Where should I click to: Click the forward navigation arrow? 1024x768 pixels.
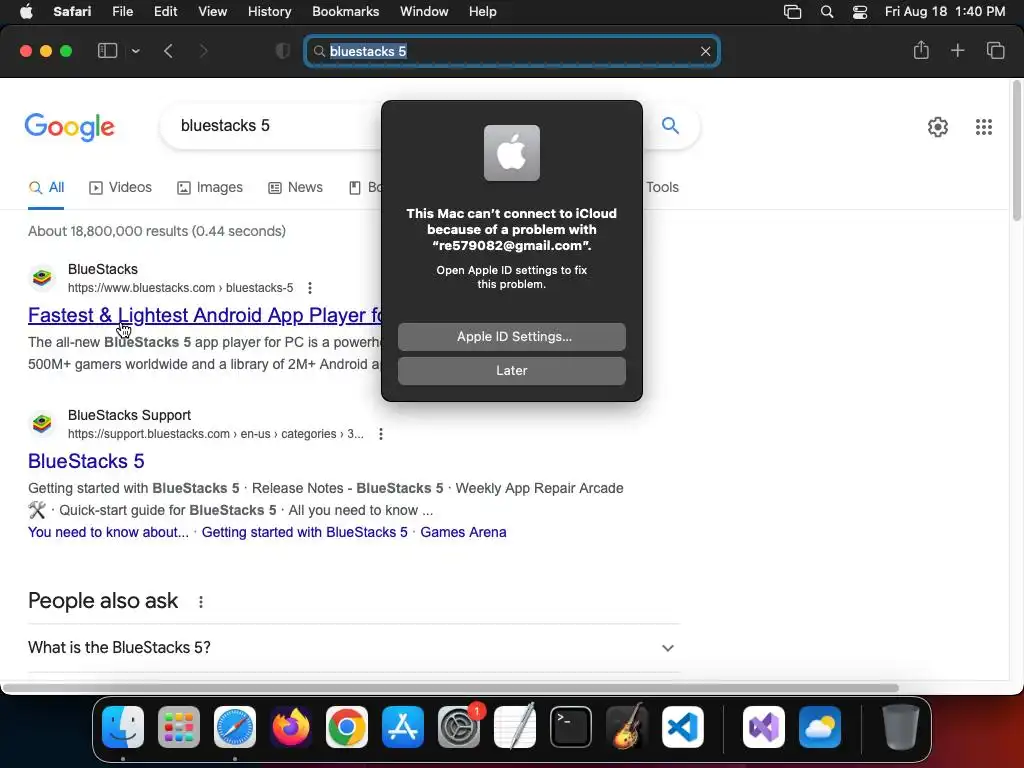click(x=203, y=51)
